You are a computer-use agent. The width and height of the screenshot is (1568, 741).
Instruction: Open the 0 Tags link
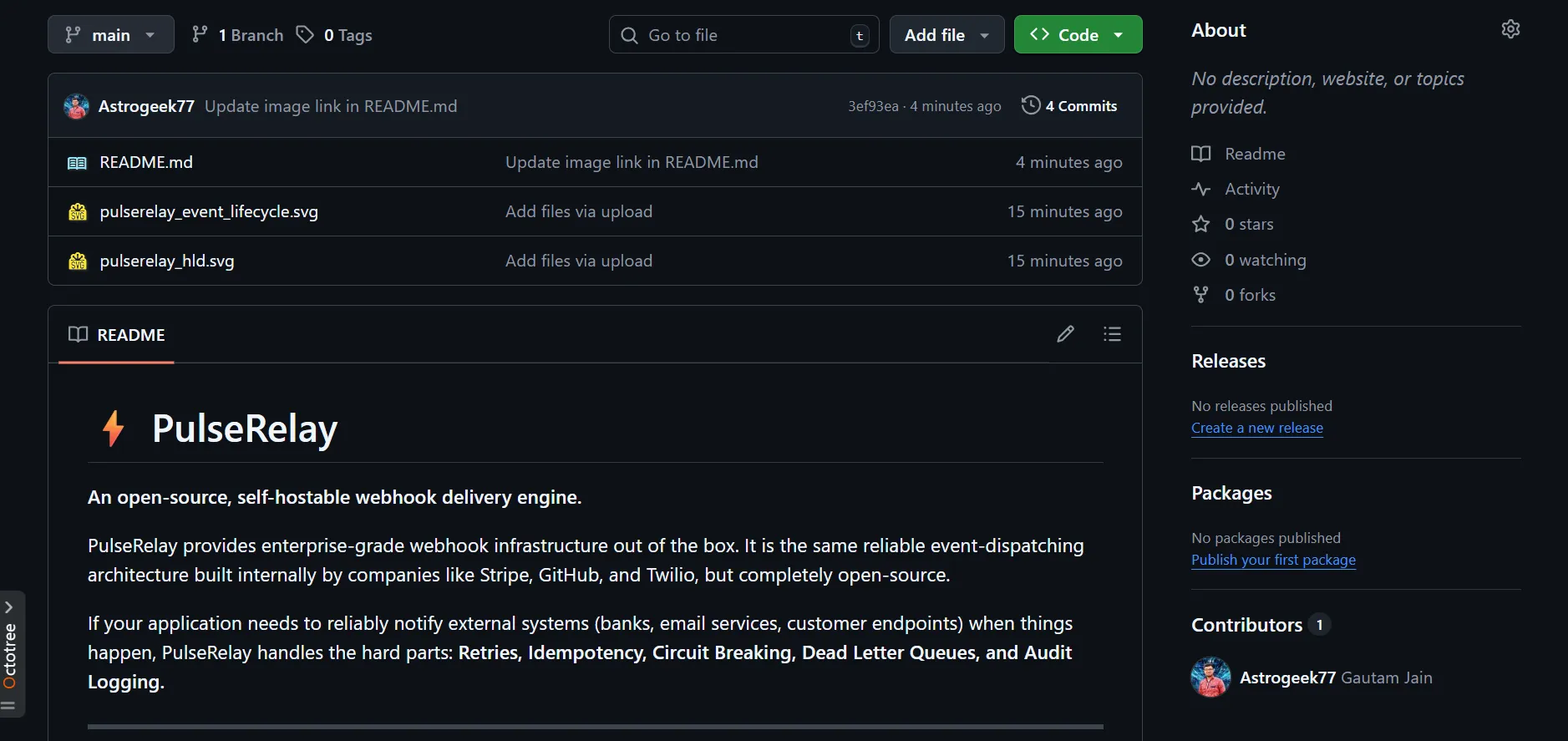point(334,35)
